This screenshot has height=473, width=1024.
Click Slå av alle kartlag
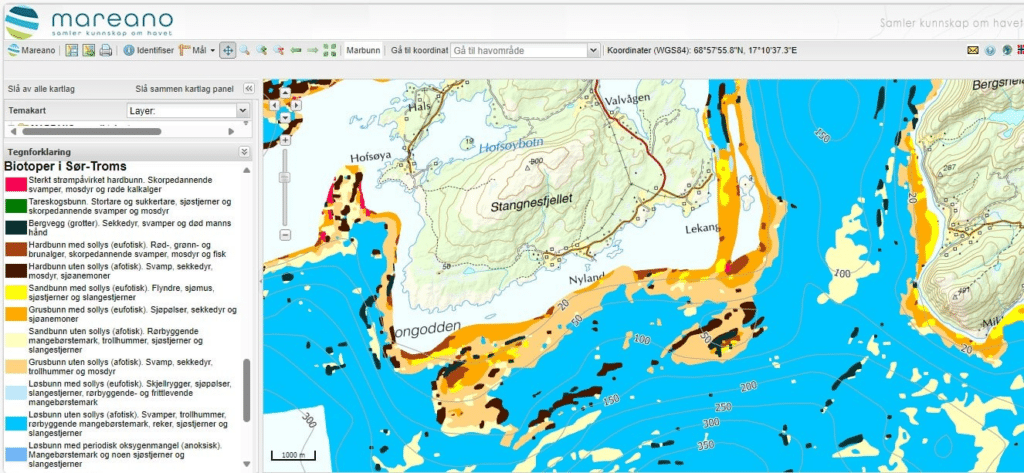pos(40,88)
